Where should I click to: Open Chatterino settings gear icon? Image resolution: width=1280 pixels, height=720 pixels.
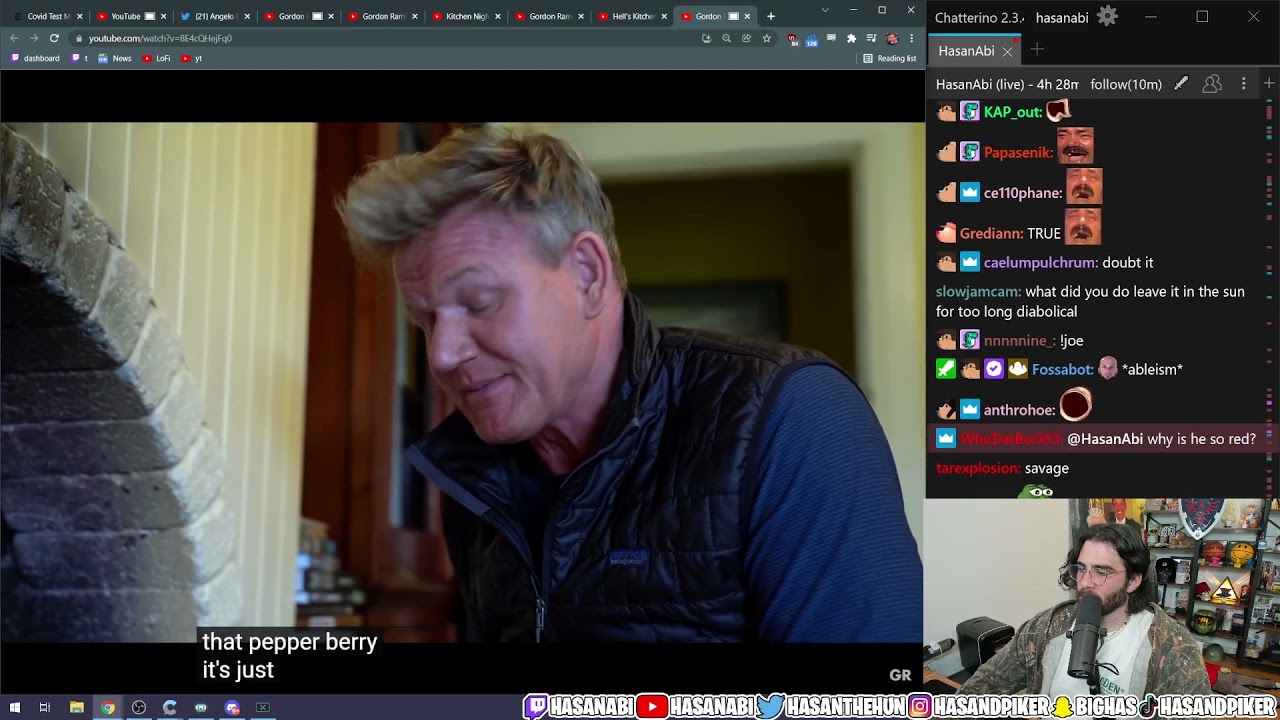click(x=1107, y=17)
